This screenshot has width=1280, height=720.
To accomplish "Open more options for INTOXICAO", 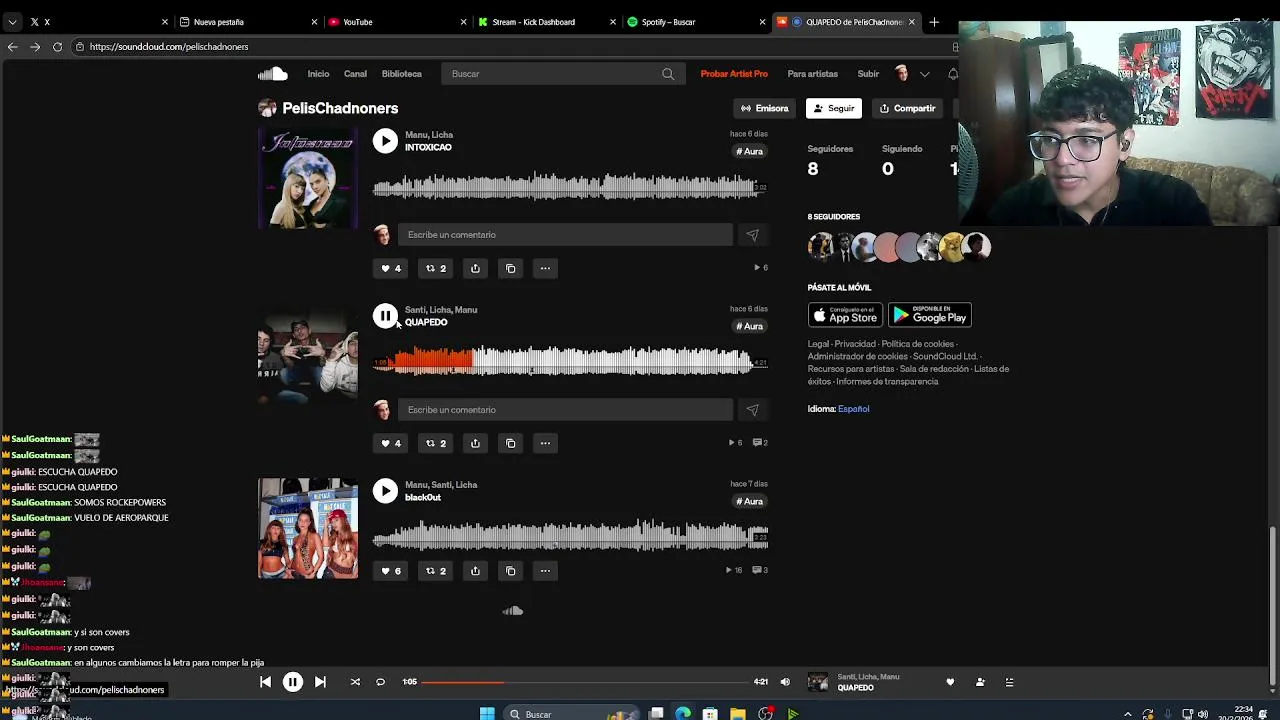I will (x=545, y=268).
